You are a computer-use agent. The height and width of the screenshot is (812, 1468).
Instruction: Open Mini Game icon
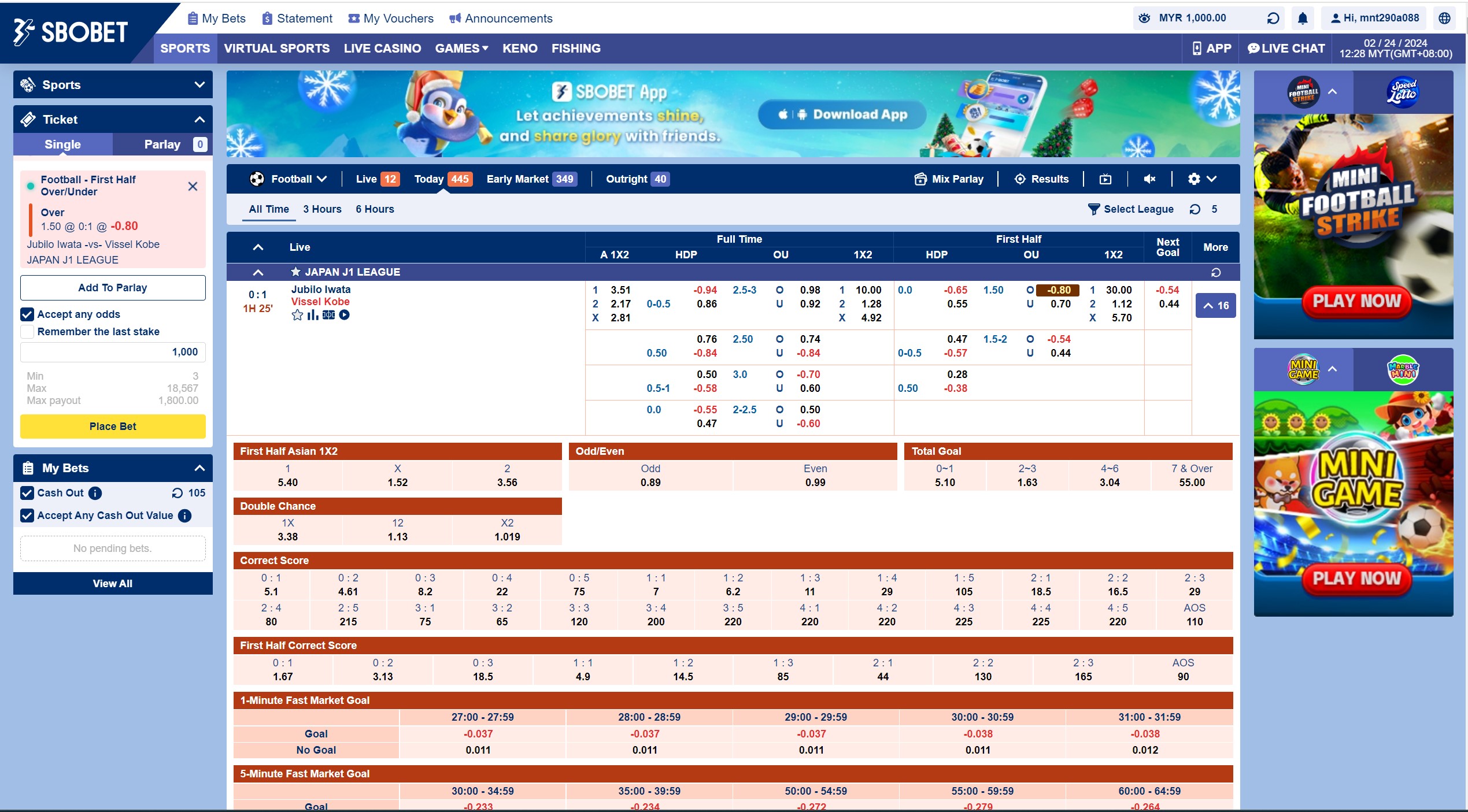[1303, 369]
